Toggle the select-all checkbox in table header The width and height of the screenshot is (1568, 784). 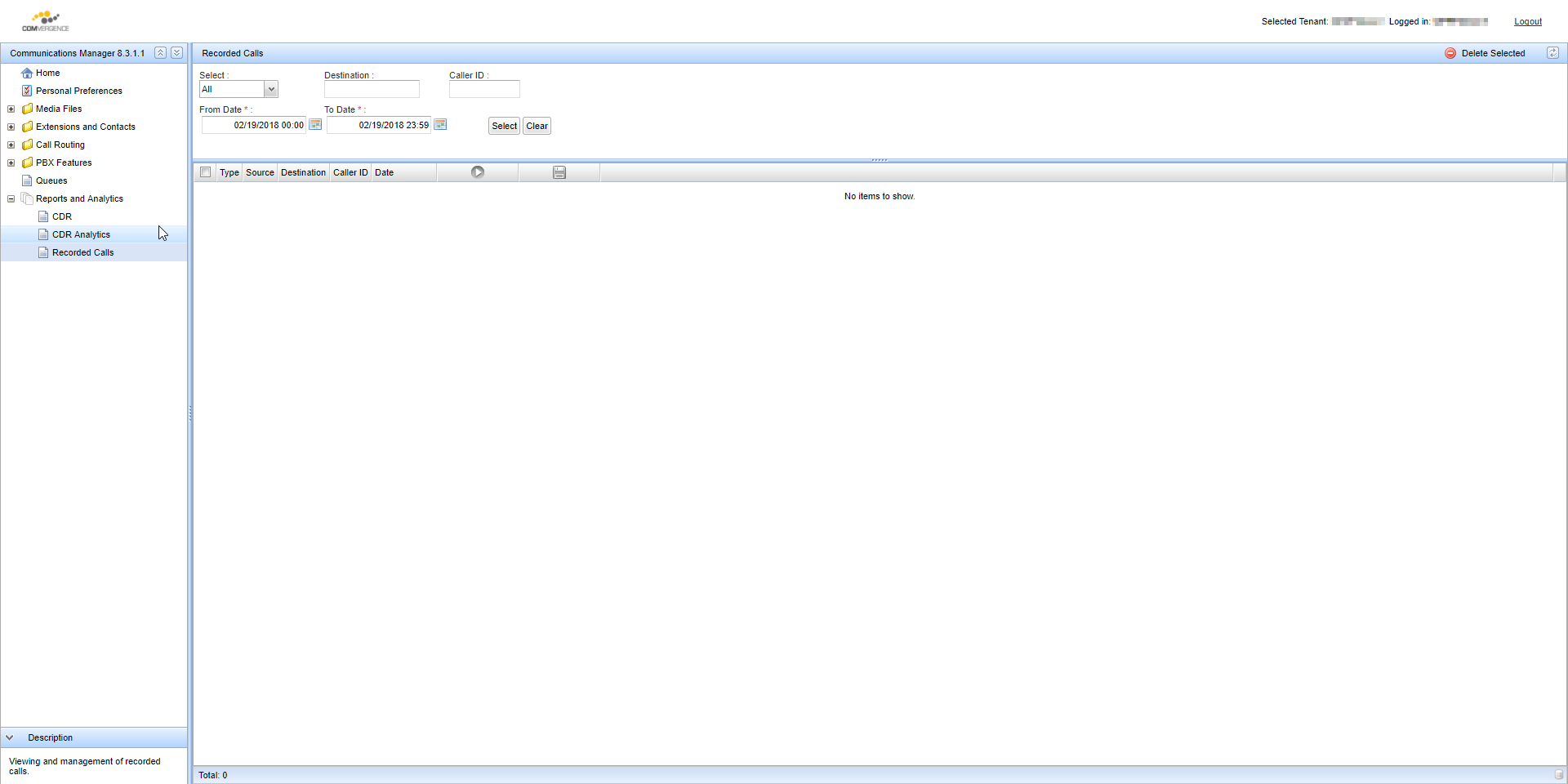(206, 172)
